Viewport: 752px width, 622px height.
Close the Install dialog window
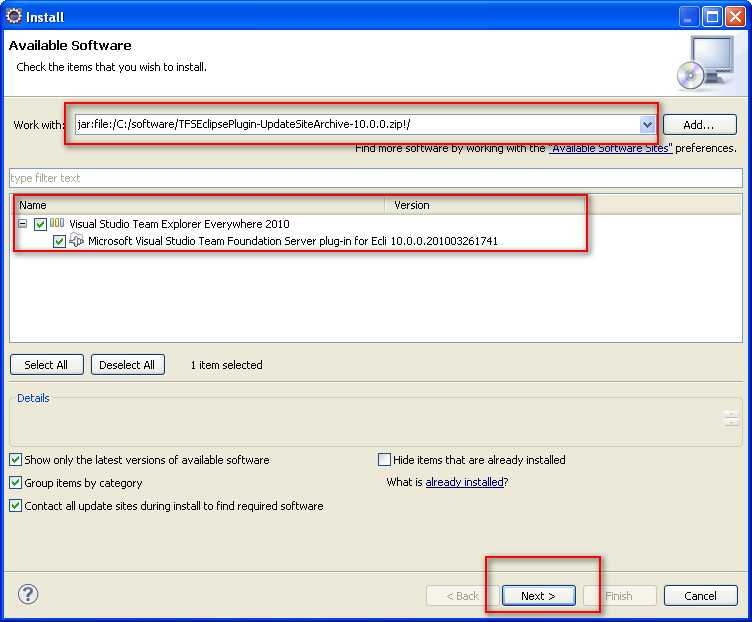click(x=735, y=17)
